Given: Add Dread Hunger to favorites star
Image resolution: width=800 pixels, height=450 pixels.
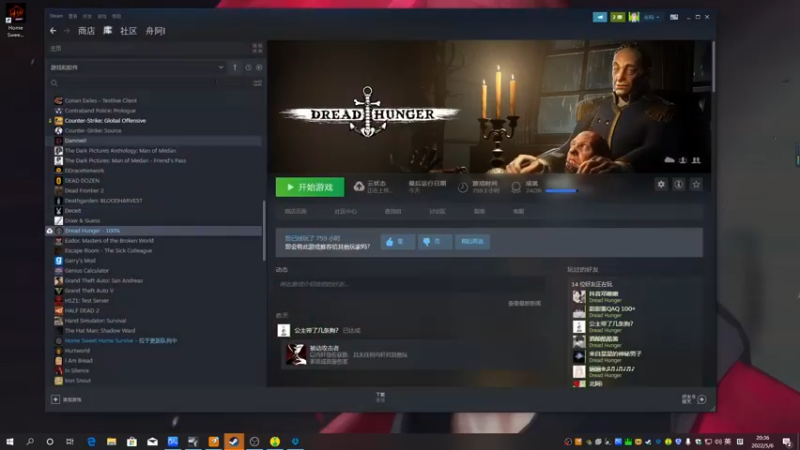Looking at the screenshot, I should 696,184.
